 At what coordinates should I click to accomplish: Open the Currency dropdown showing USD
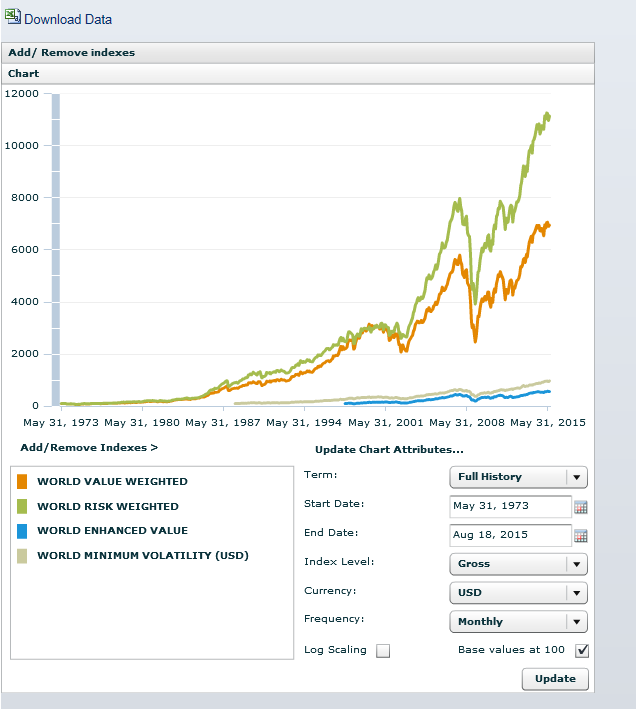coord(518,593)
